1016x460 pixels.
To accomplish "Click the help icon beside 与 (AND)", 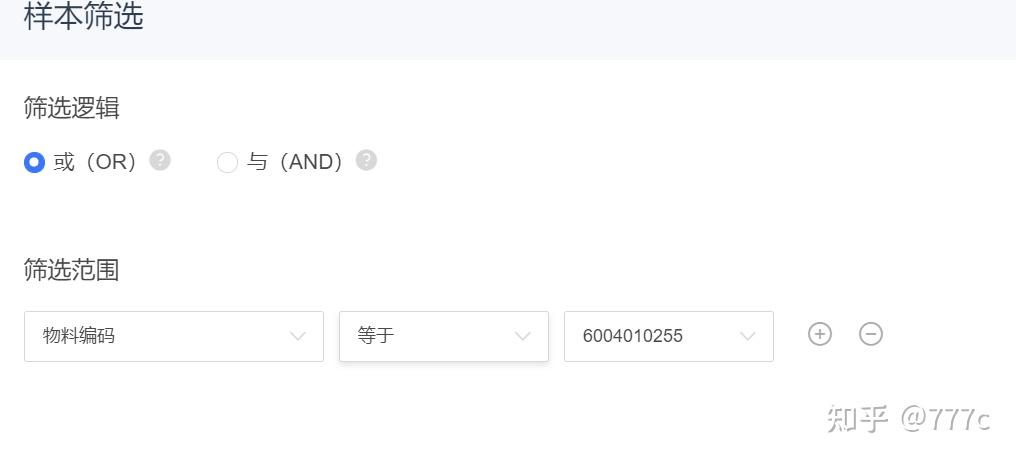I will click(366, 160).
